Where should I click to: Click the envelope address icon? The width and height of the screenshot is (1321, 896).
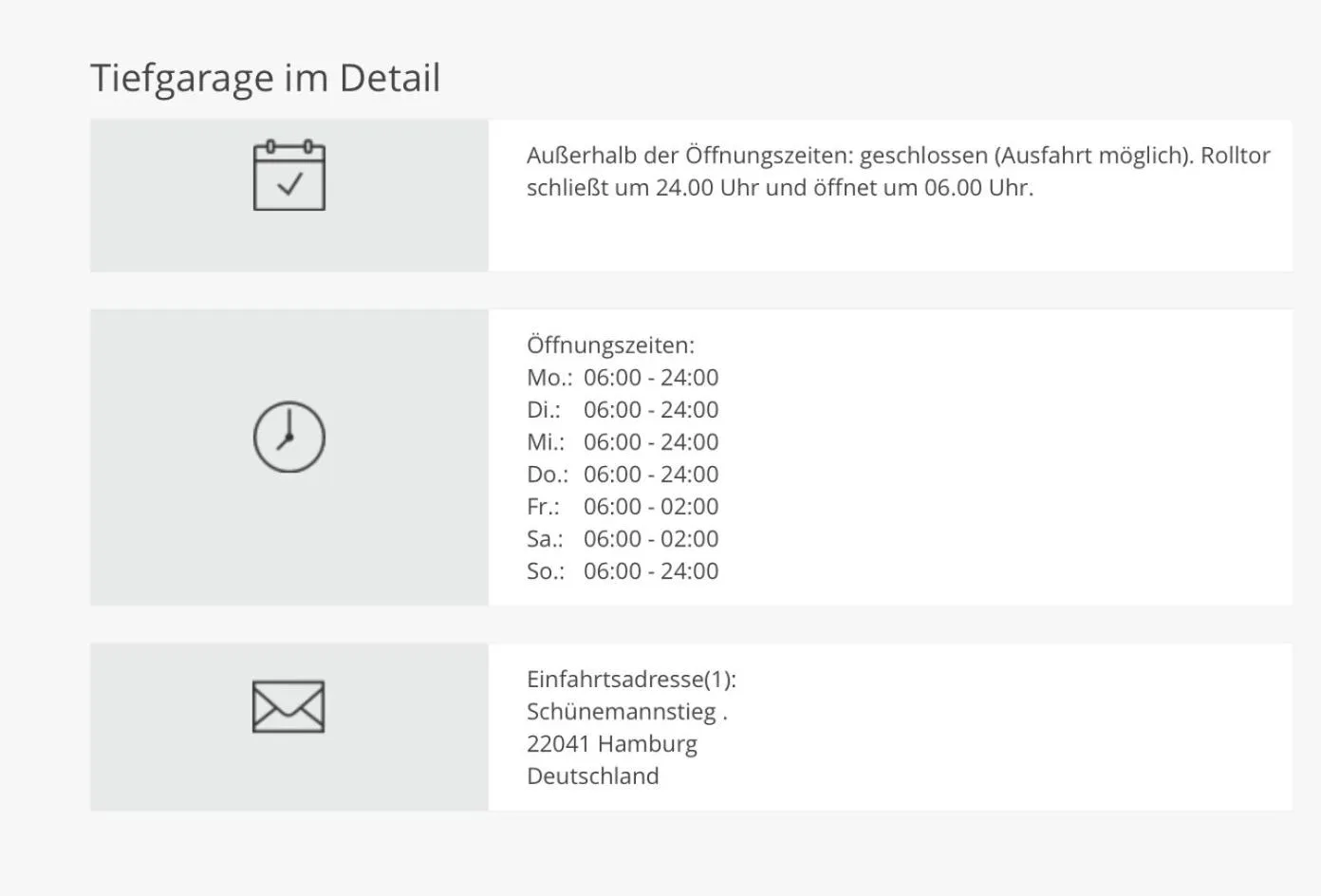pos(288,707)
